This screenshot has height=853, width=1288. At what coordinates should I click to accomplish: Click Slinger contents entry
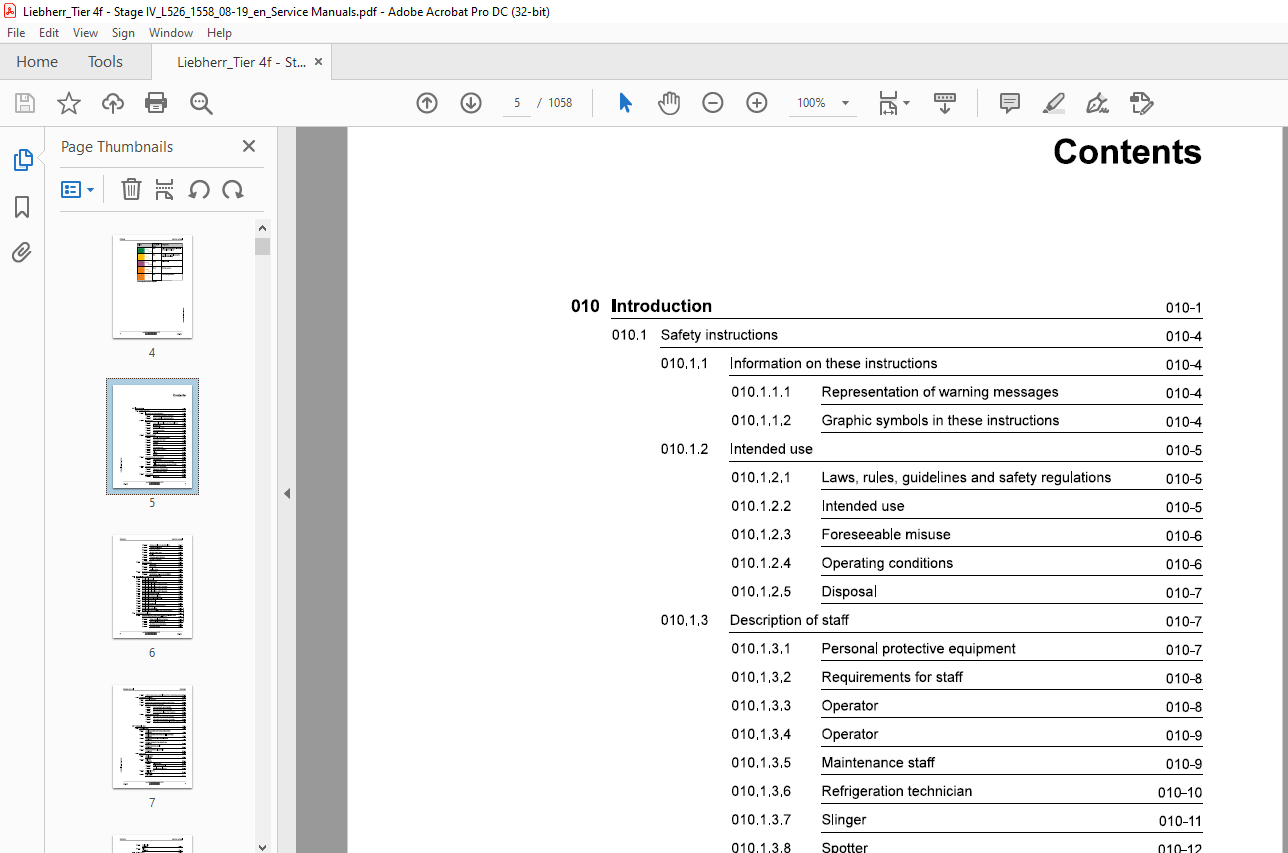(x=844, y=820)
